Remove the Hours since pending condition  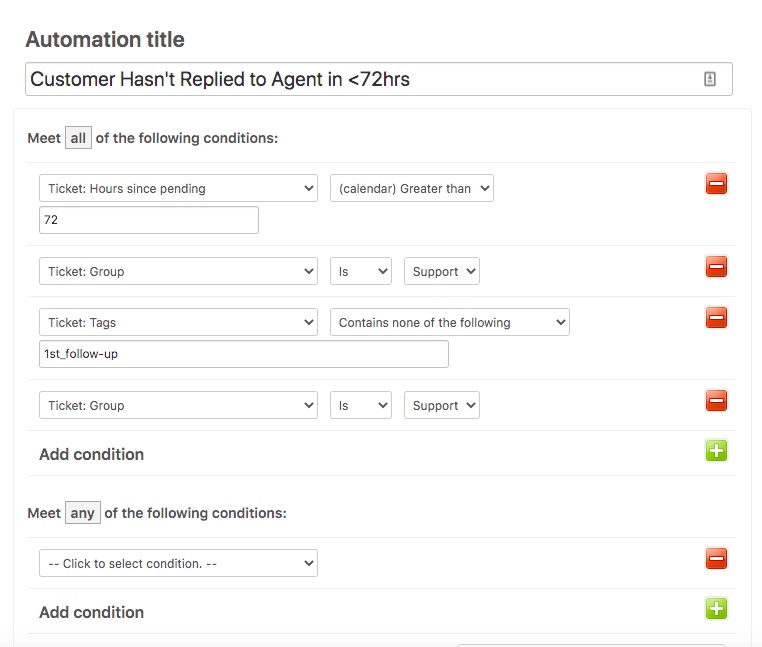tap(716, 184)
